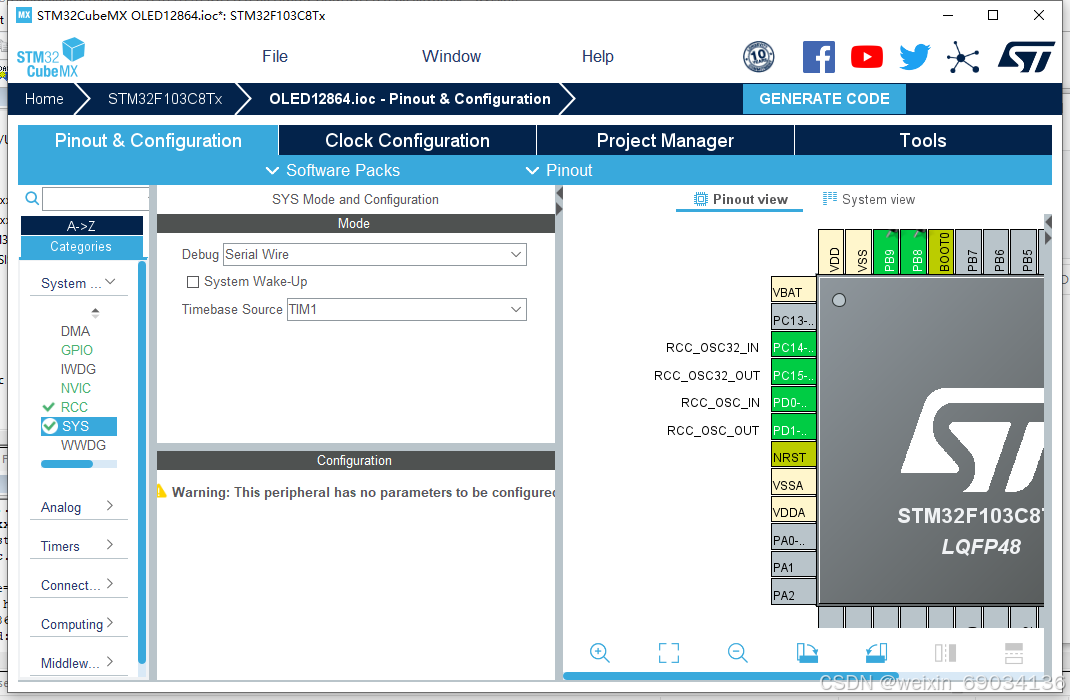Click the ST logo in the header
The width and height of the screenshot is (1070, 700).
(1026, 57)
